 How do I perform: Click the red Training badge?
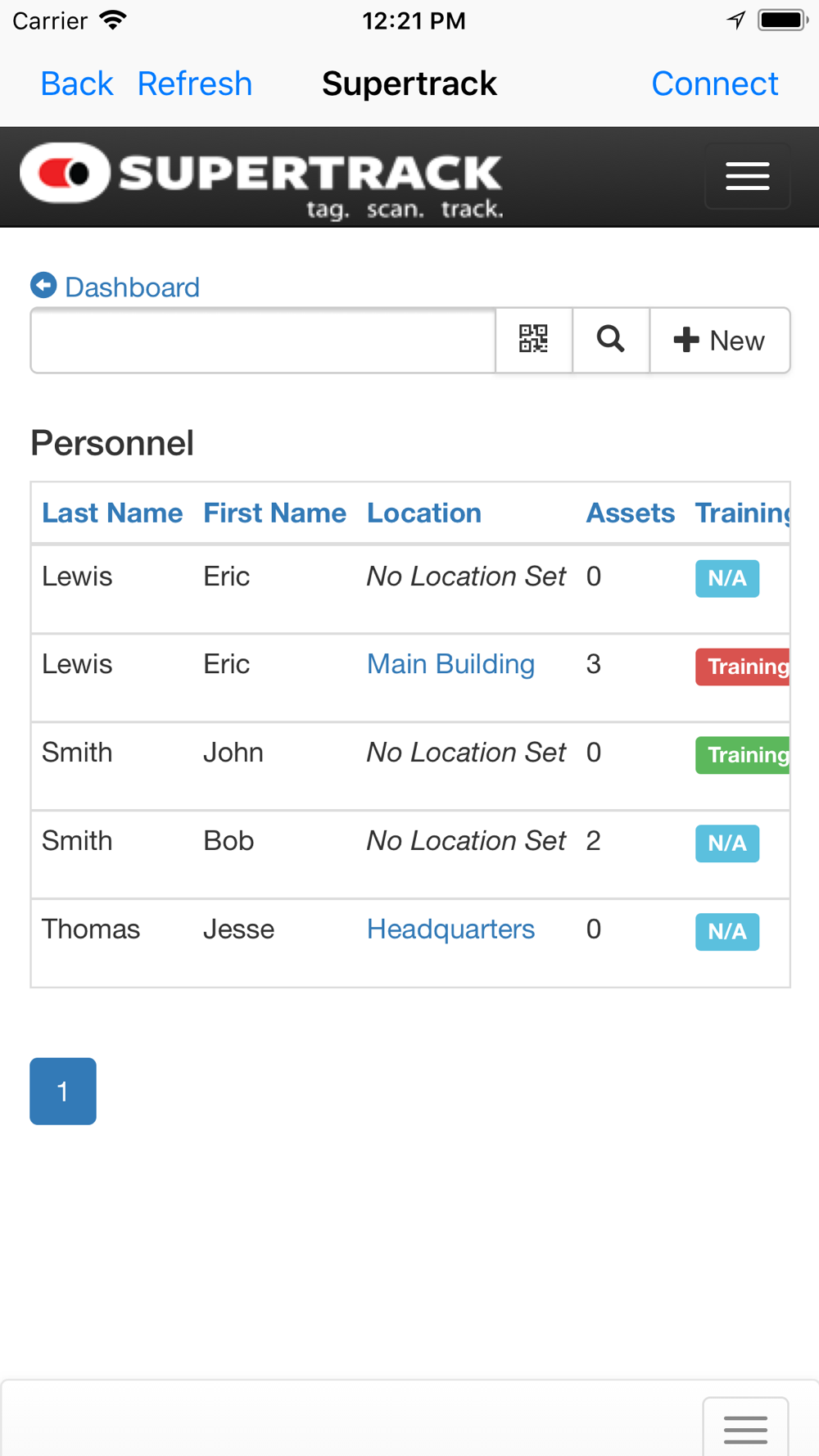click(743, 667)
